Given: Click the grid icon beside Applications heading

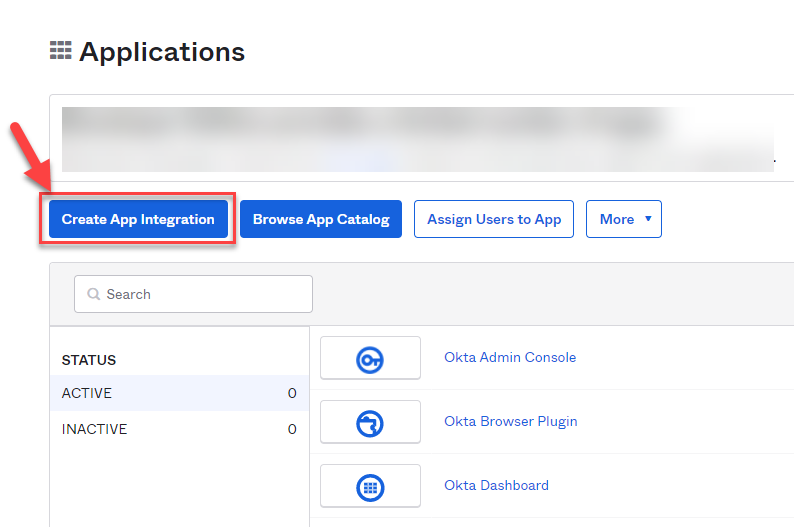Looking at the screenshot, I should pos(60,51).
